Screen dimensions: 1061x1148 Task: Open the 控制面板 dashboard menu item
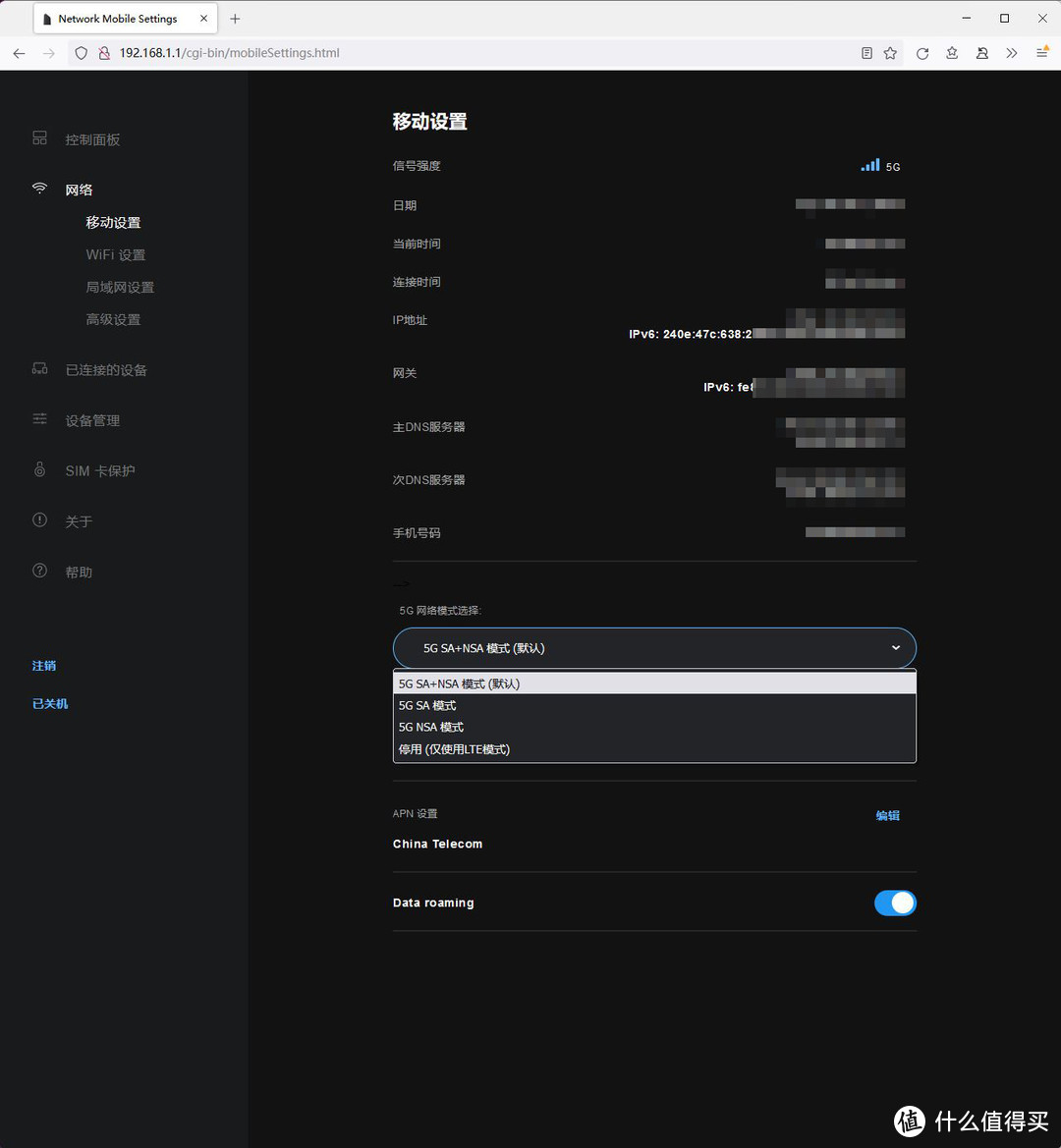coord(92,139)
